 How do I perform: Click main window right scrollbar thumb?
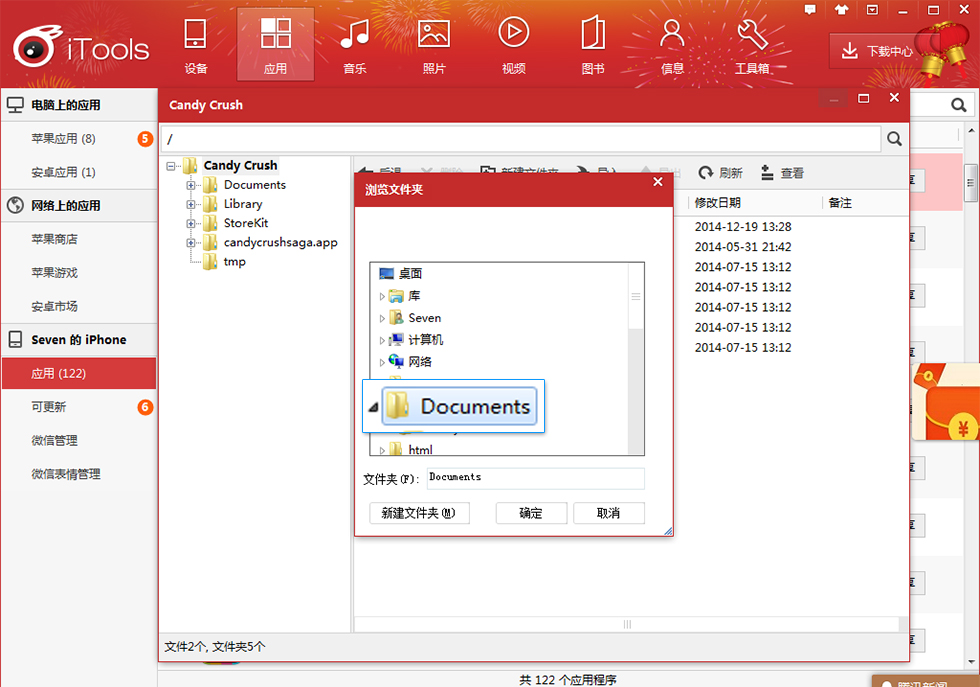click(x=970, y=183)
